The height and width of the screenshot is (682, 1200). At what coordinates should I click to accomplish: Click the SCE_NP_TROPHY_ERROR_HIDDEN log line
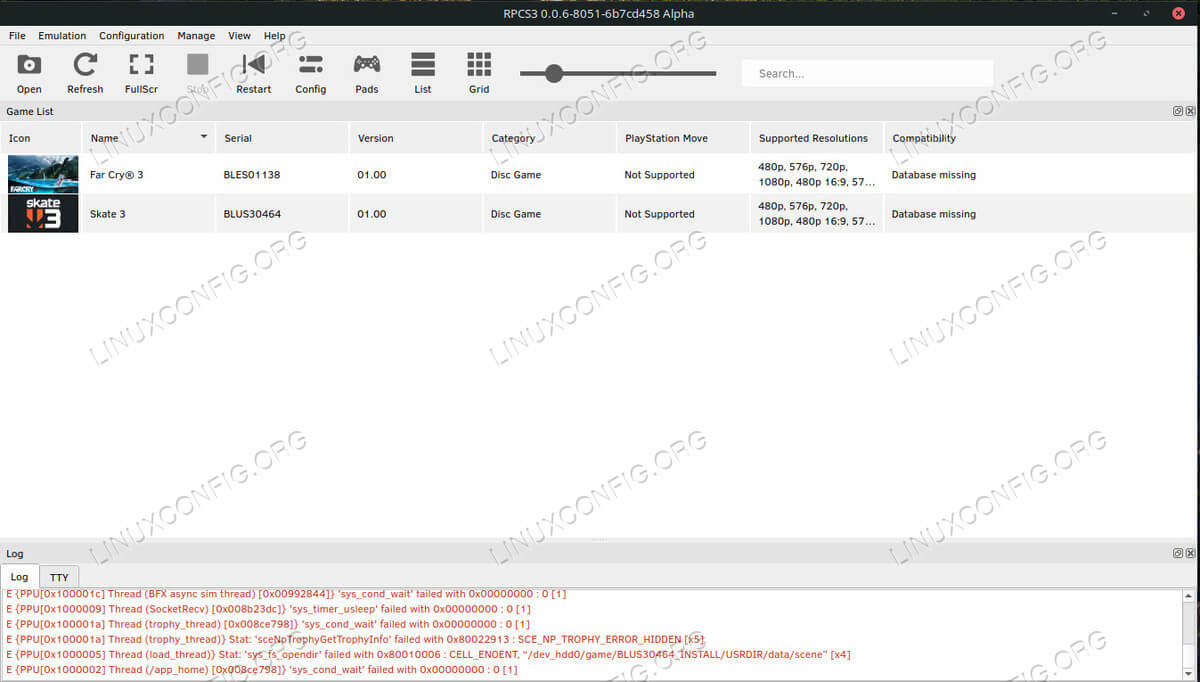(x=355, y=639)
